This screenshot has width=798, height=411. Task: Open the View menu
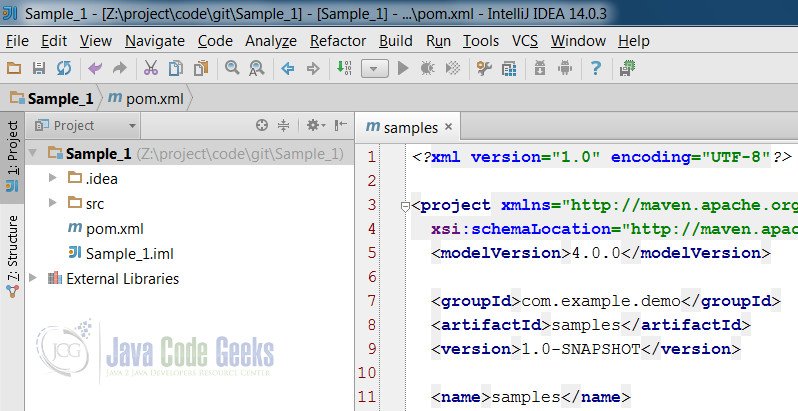click(96, 41)
